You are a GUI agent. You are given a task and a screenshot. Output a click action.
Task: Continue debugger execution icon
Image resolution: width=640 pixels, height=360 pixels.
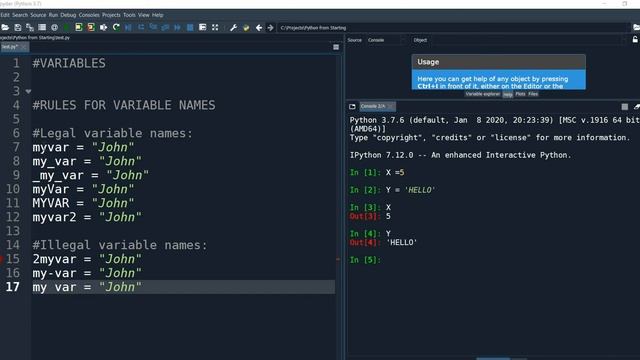178,27
